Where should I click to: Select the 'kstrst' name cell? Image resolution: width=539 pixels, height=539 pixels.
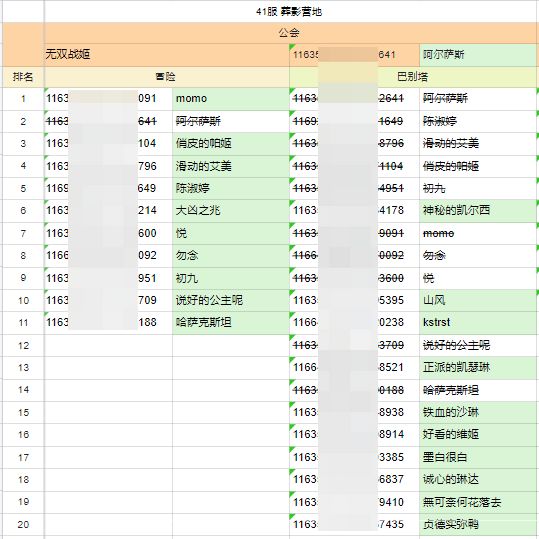click(477, 322)
